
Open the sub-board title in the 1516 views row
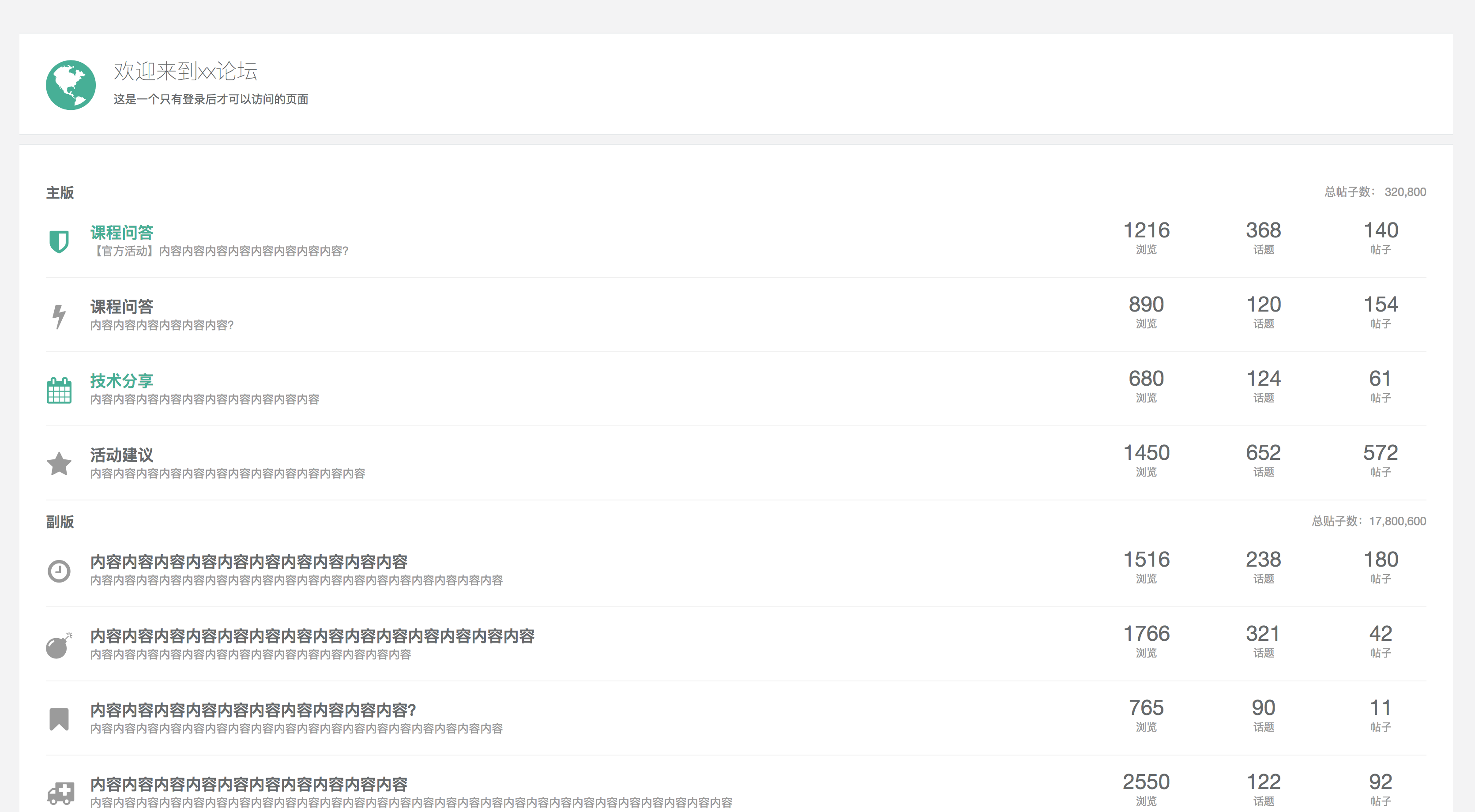[x=248, y=562]
